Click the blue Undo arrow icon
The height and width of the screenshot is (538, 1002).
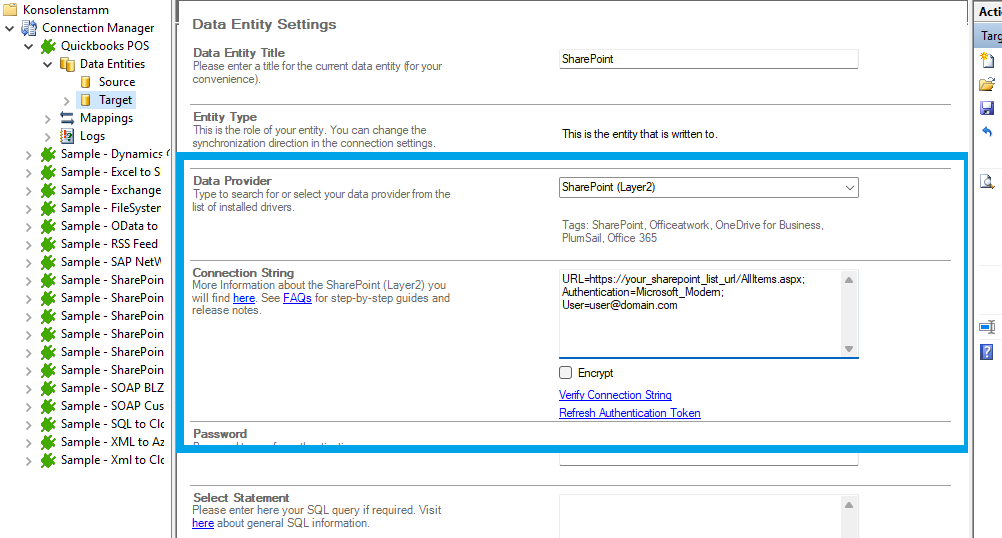click(987, 132)
